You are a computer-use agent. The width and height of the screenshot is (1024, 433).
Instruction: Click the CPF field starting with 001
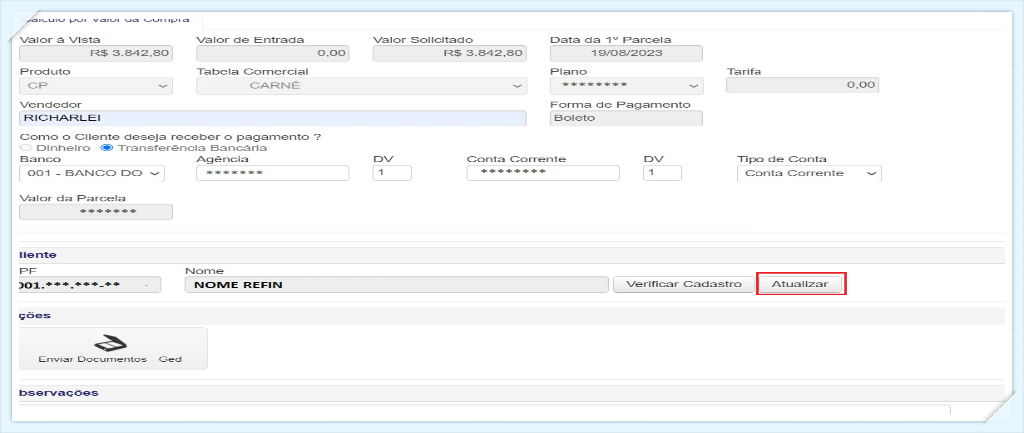(88, 284)
